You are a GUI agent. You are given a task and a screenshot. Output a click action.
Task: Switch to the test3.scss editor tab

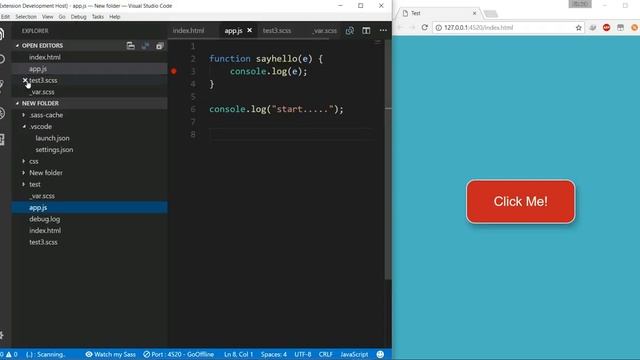click(277, 31)
